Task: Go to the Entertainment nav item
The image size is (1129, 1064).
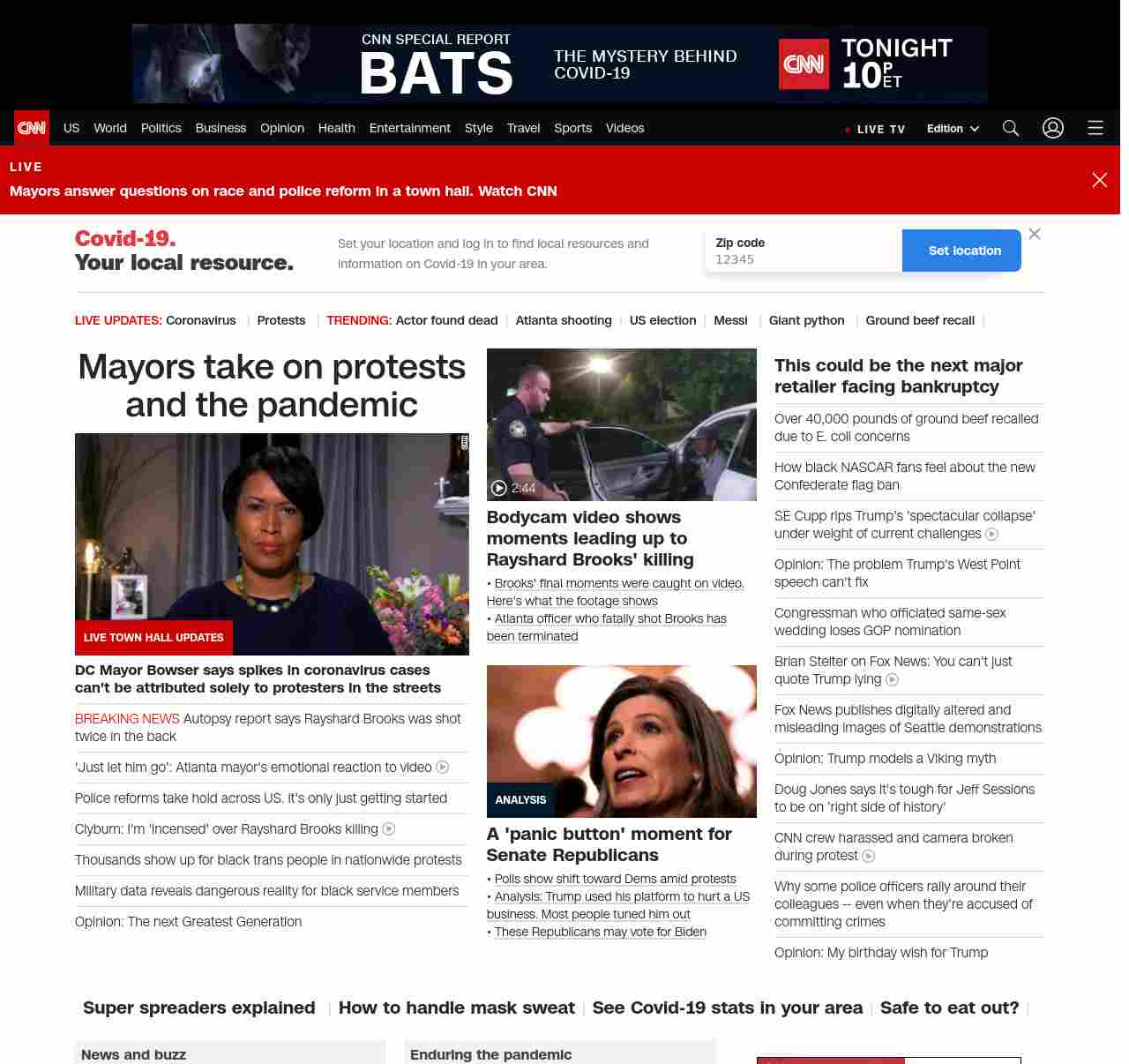Action: 409,128
